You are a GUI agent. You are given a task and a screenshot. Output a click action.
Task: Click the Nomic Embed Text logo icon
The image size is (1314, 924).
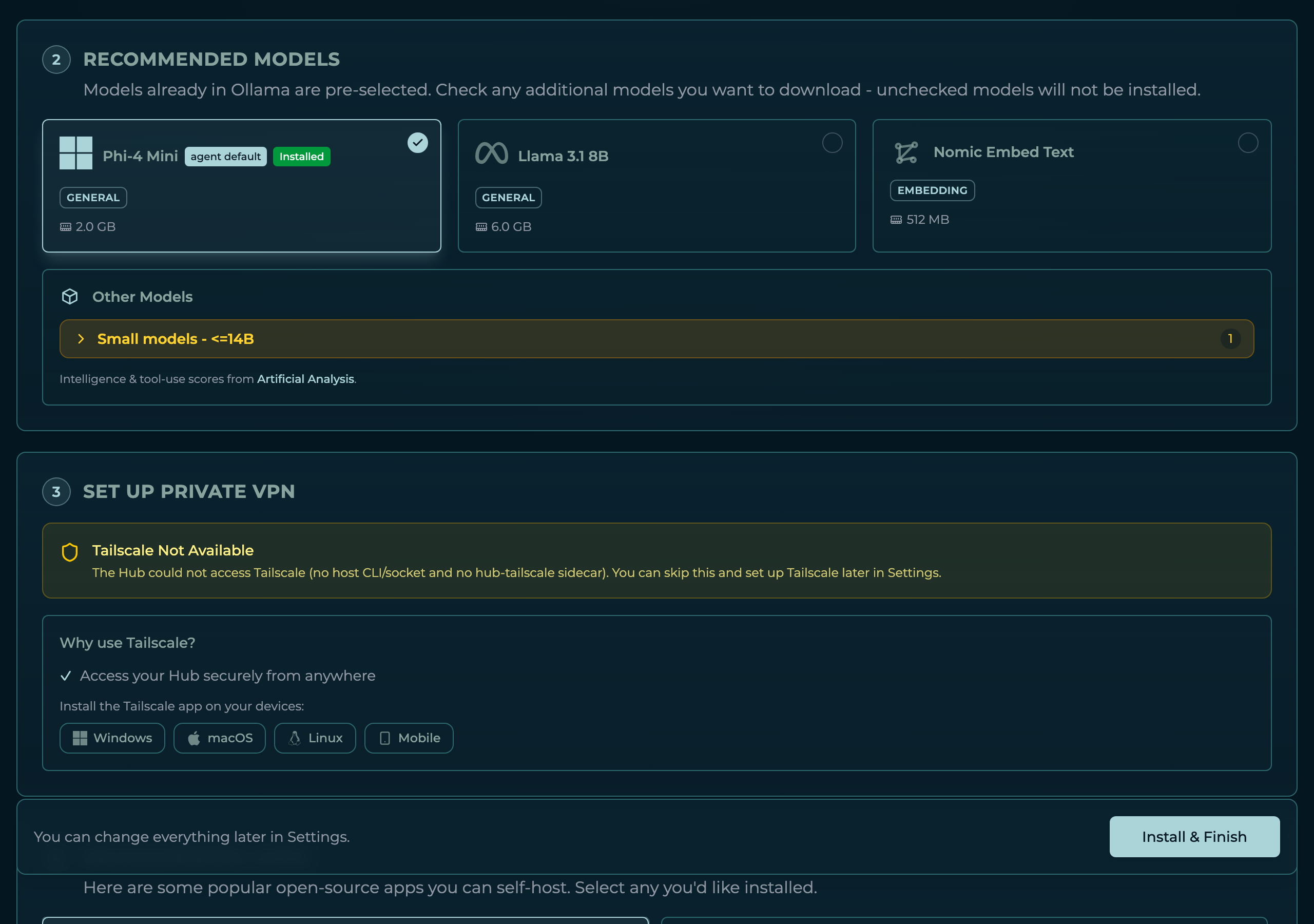[x=906, y=152]
